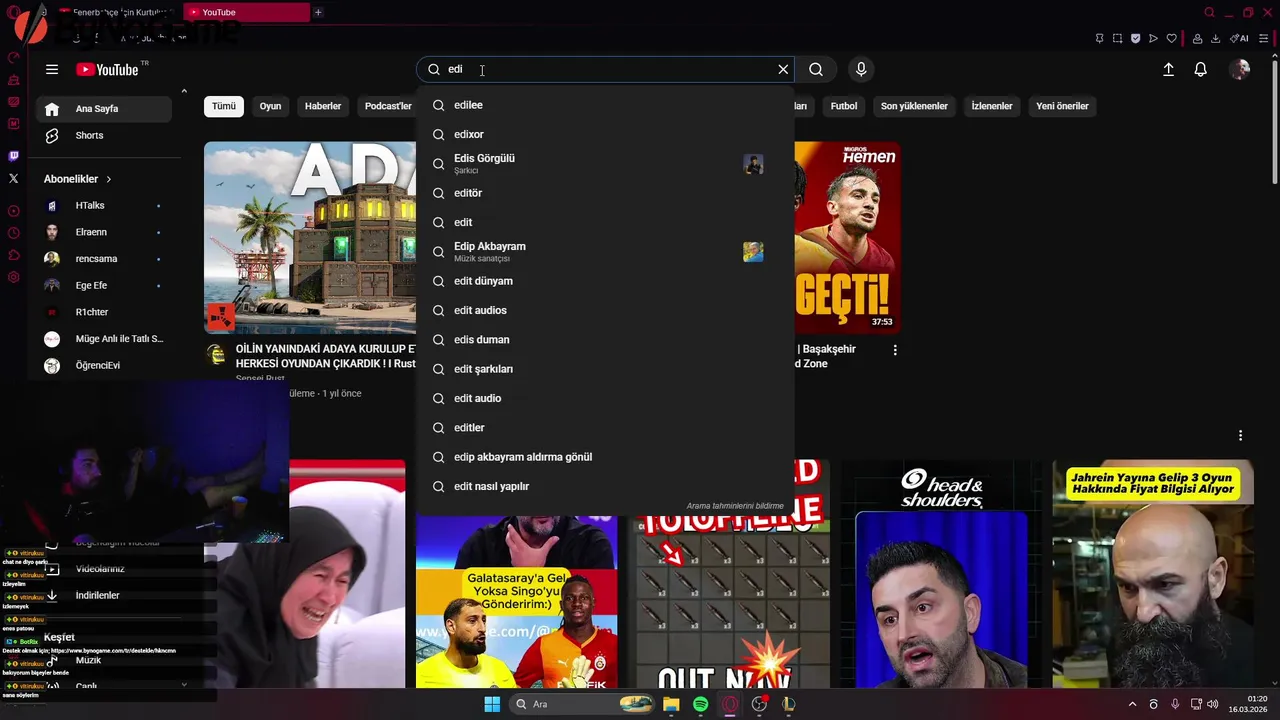Image resolution: width=1280 pixels, height=720 pixels.
Task: Select the Tümü filter chip
Action: click(224, 106)
